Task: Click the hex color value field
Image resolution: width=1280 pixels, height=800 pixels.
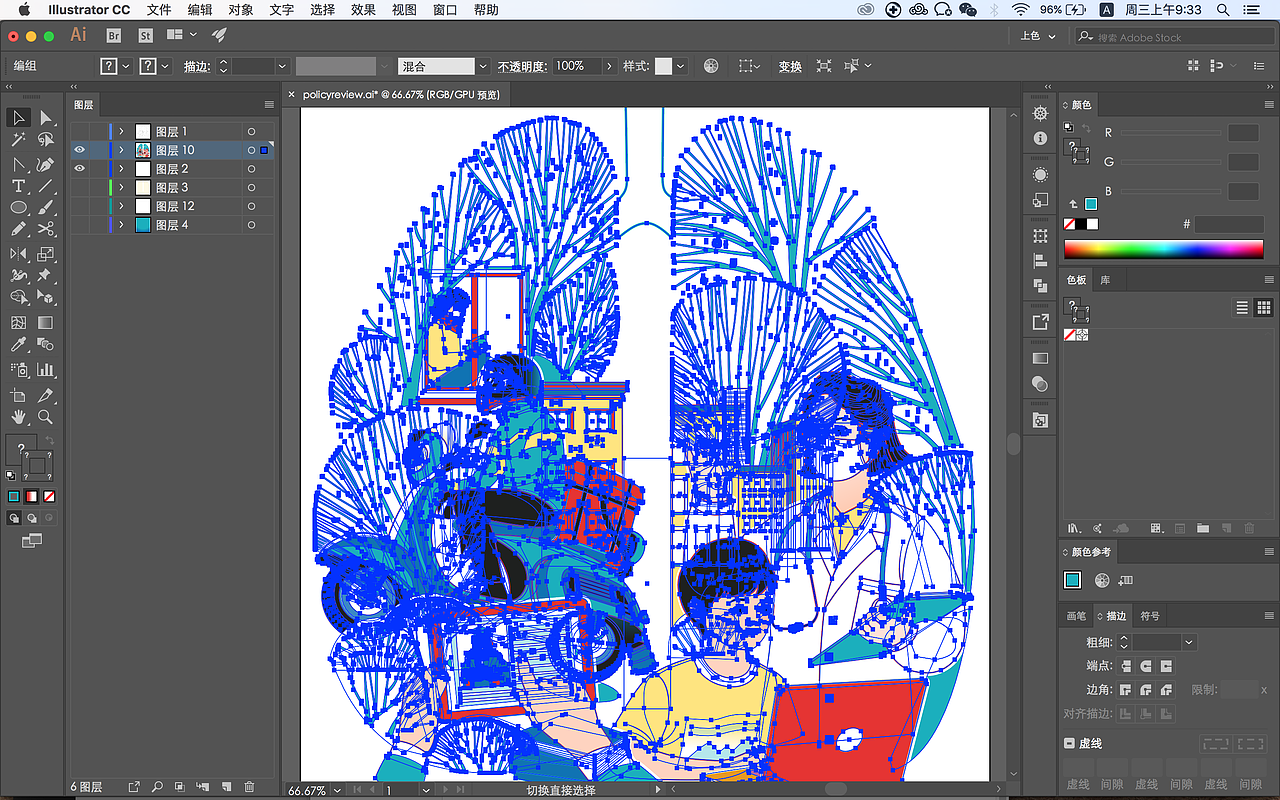Action: (x=1228, y=224)
